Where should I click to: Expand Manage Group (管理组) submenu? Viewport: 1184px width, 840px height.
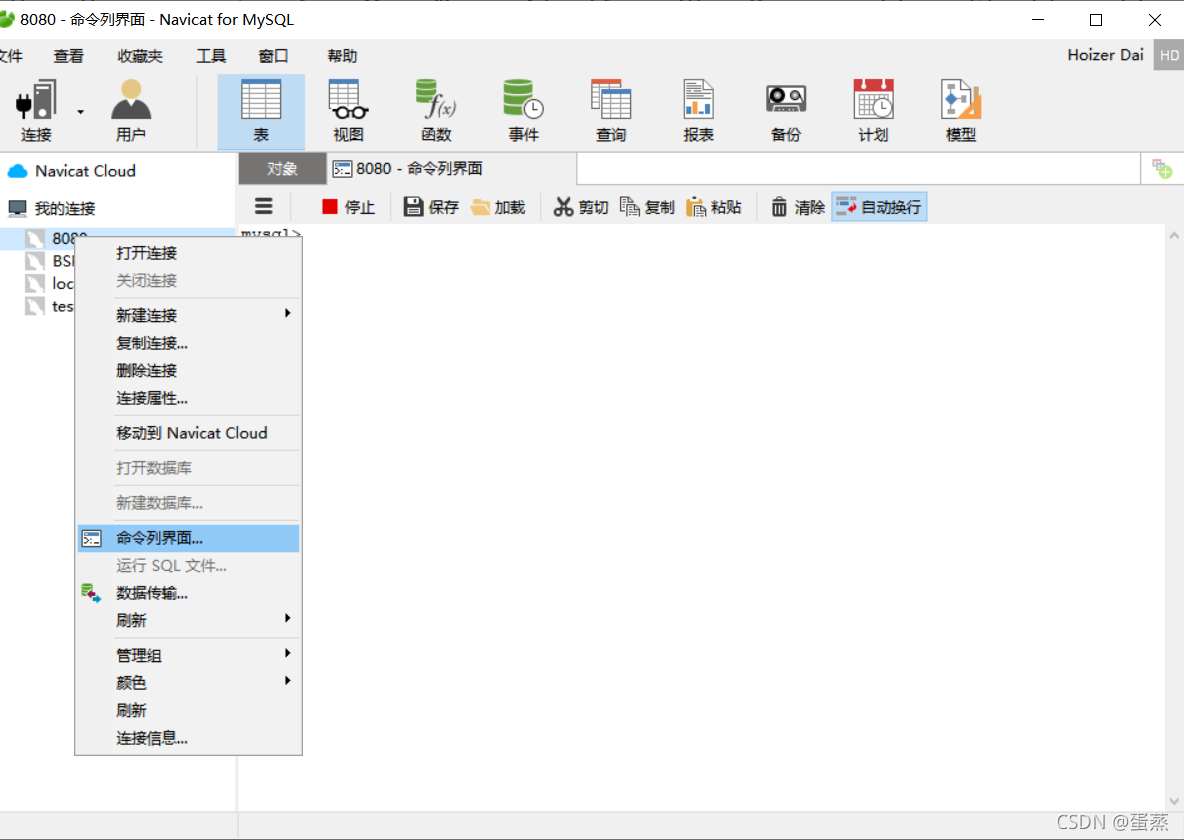(188, 655)
